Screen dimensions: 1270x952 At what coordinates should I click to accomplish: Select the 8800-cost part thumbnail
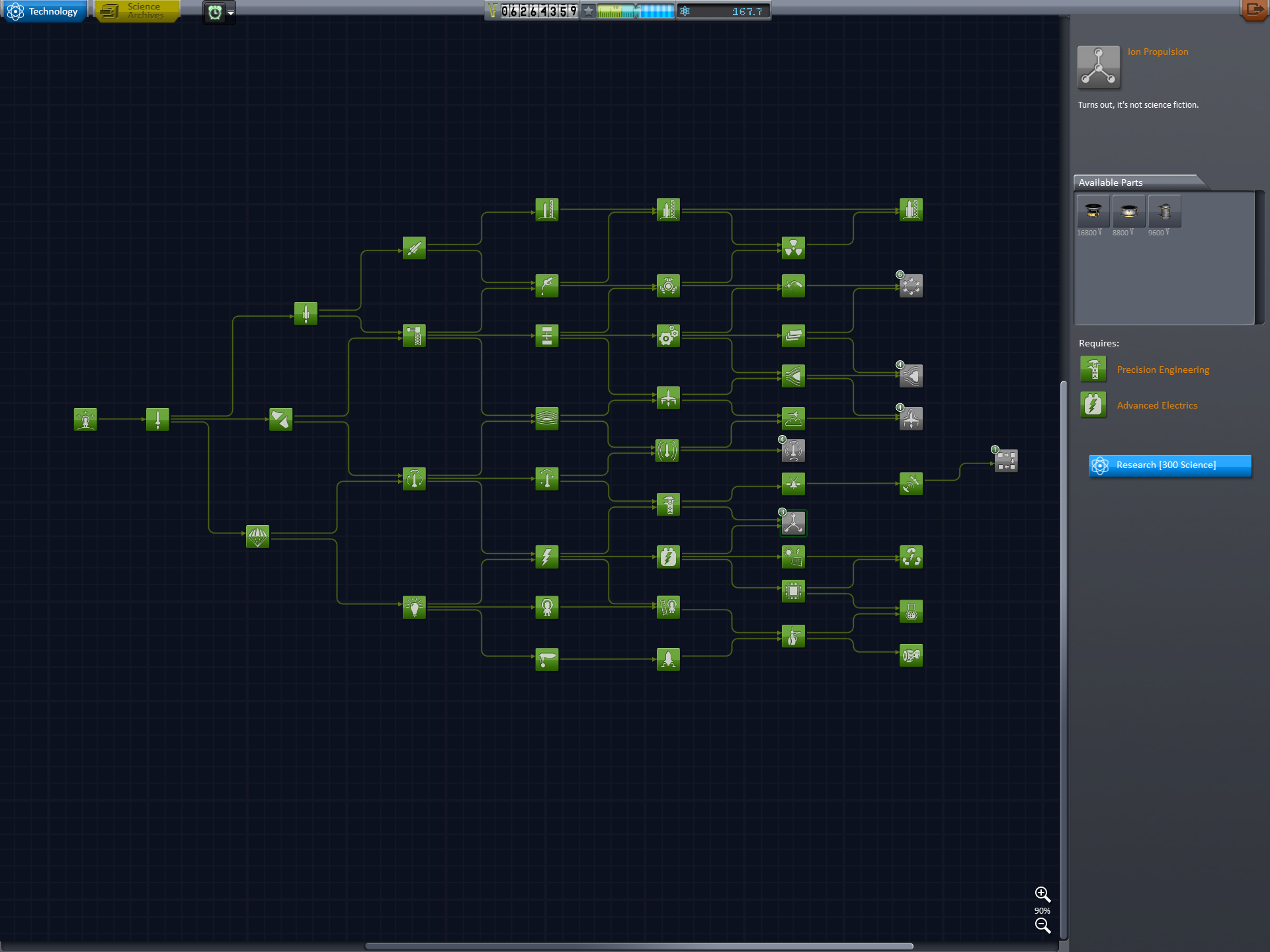coord(1129,212)
